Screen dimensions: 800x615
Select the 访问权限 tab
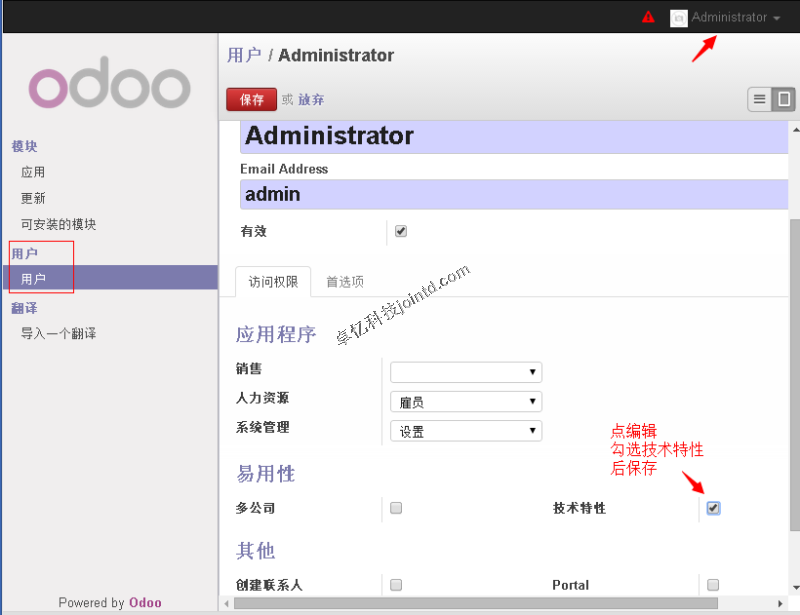(273, 282)
